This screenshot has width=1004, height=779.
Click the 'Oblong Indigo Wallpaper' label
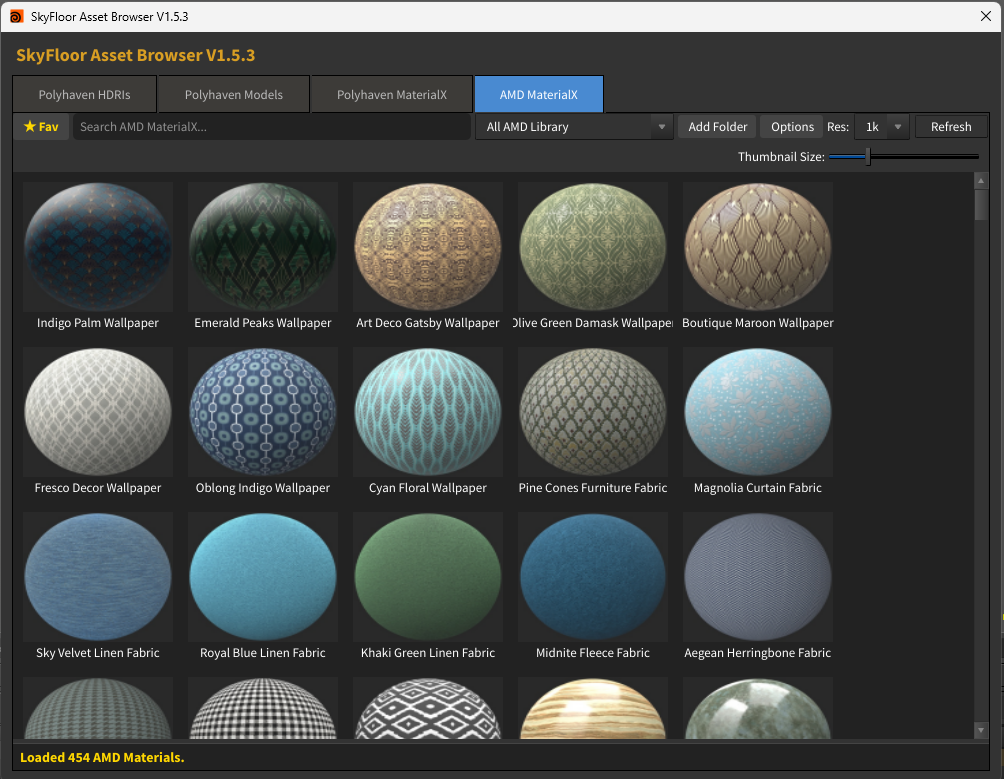[263, 488]
